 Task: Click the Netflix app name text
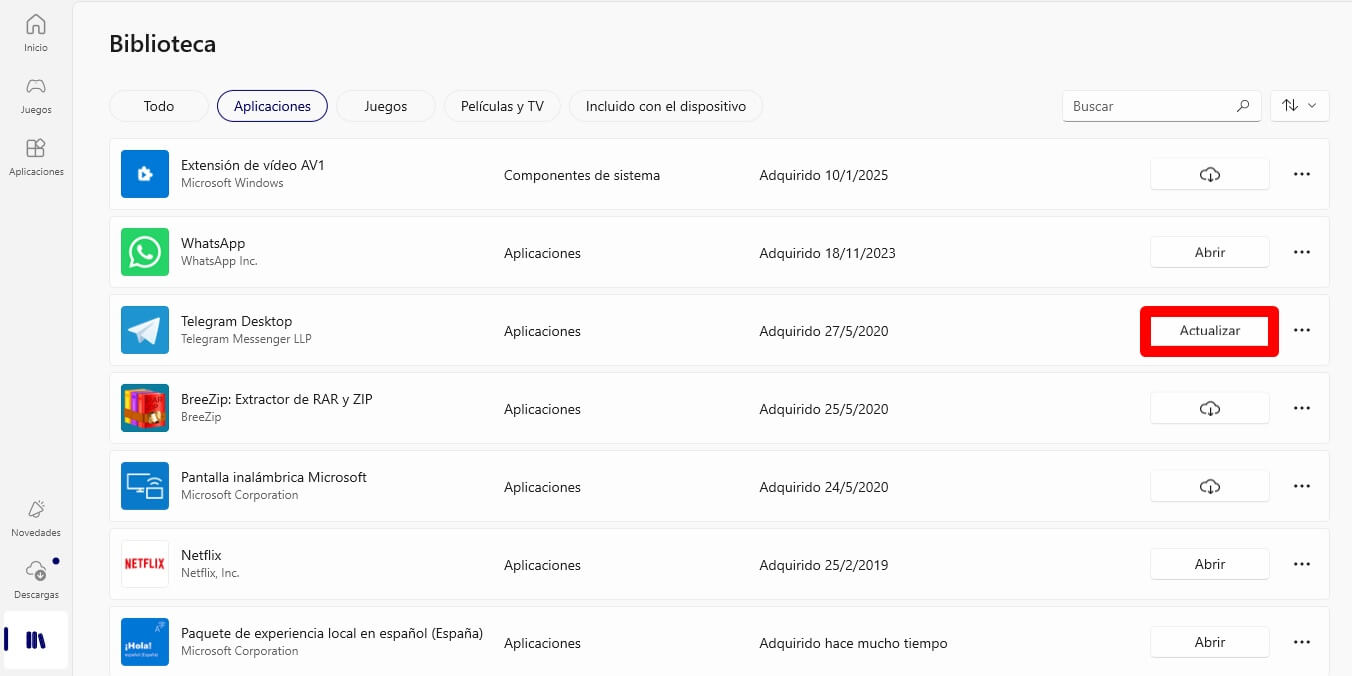(201, 555)
